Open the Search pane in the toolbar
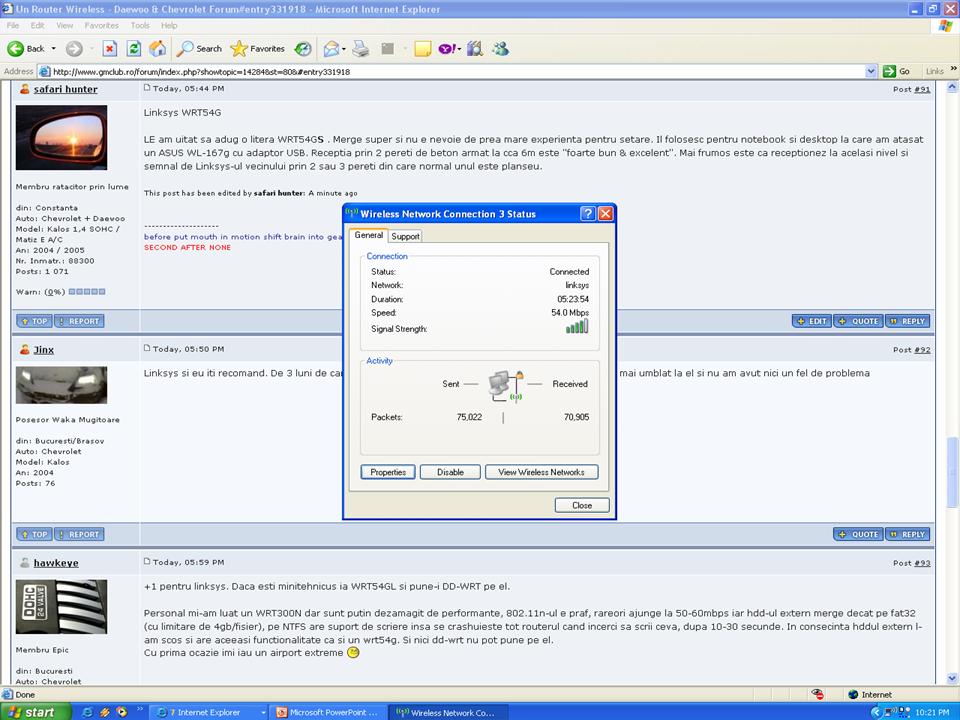Image resolution: width=960 pixels, height=720 pixels. 199,48
